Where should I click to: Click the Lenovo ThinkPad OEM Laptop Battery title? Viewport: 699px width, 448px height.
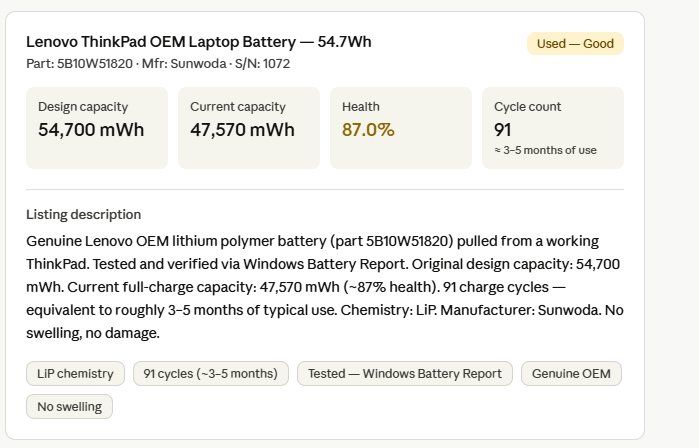tap(198, 42)
